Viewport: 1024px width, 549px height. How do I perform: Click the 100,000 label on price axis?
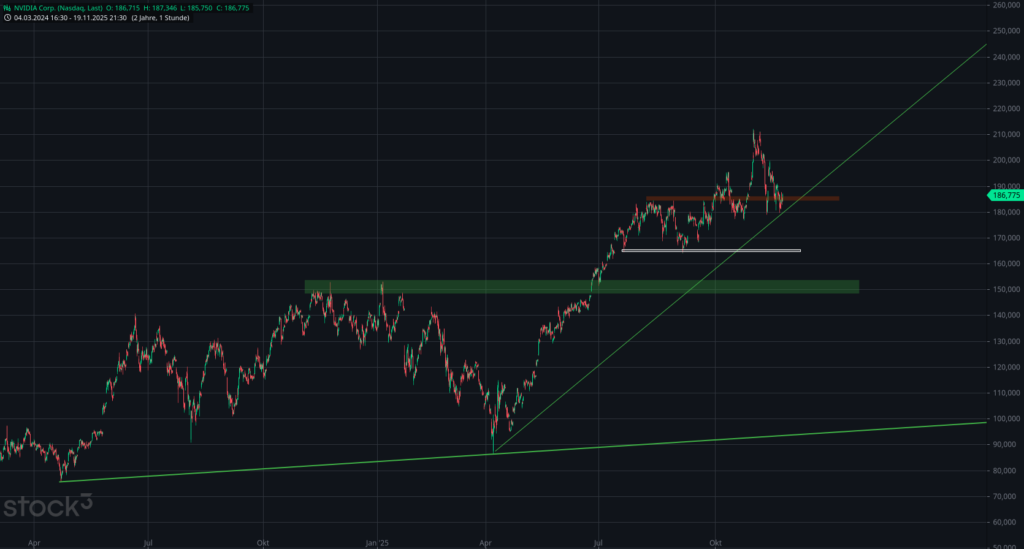click(x=1004, y=418)
